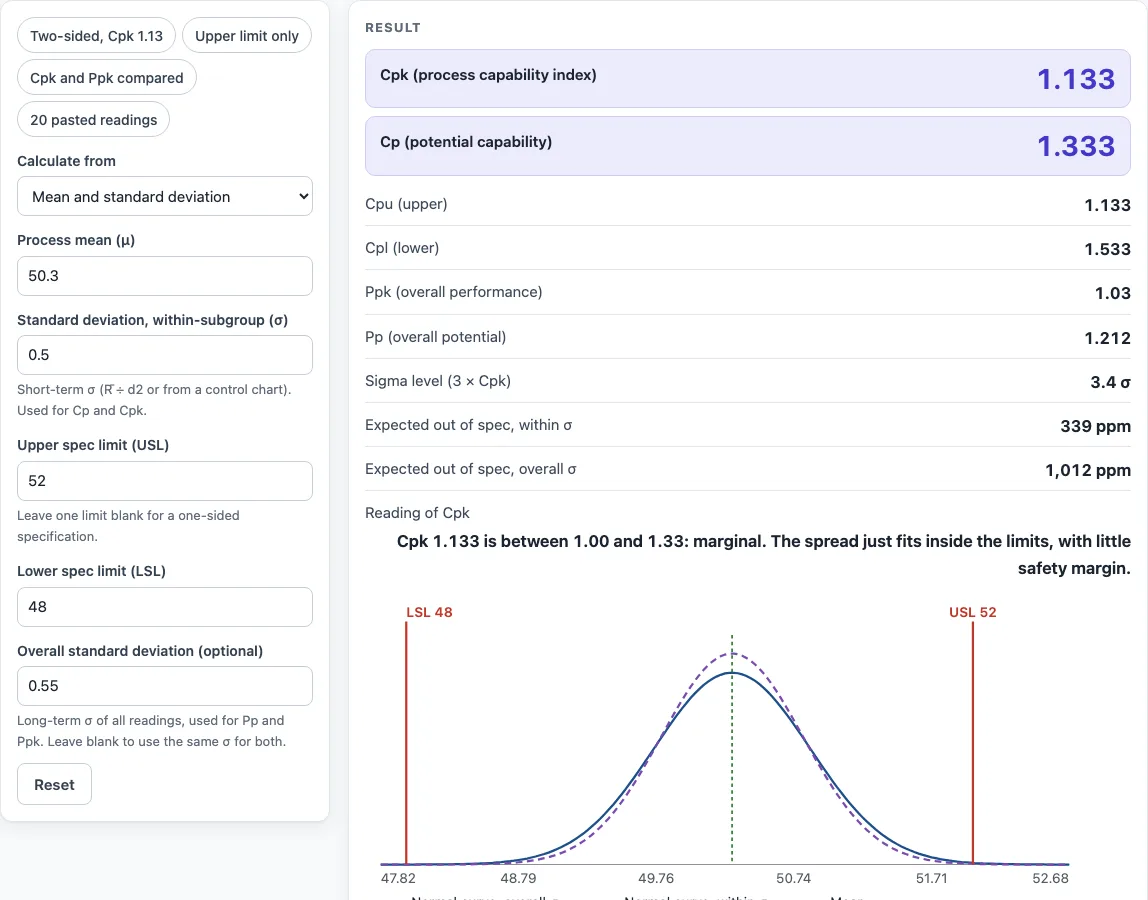
Task: Select the Cpk result value 1.133
Action: tap(1076, 79)
